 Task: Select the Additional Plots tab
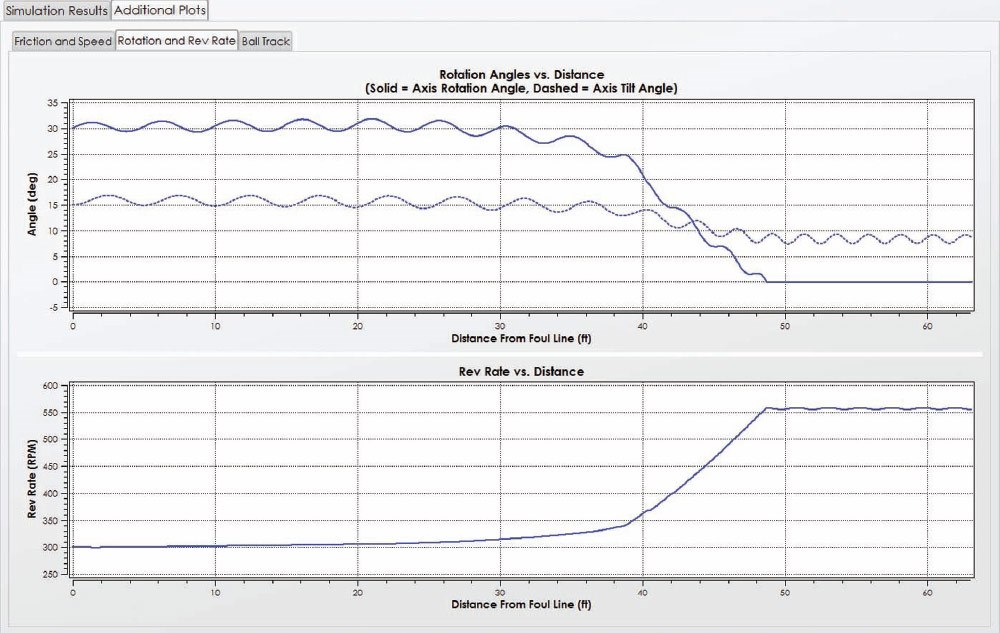coord(160,9)
